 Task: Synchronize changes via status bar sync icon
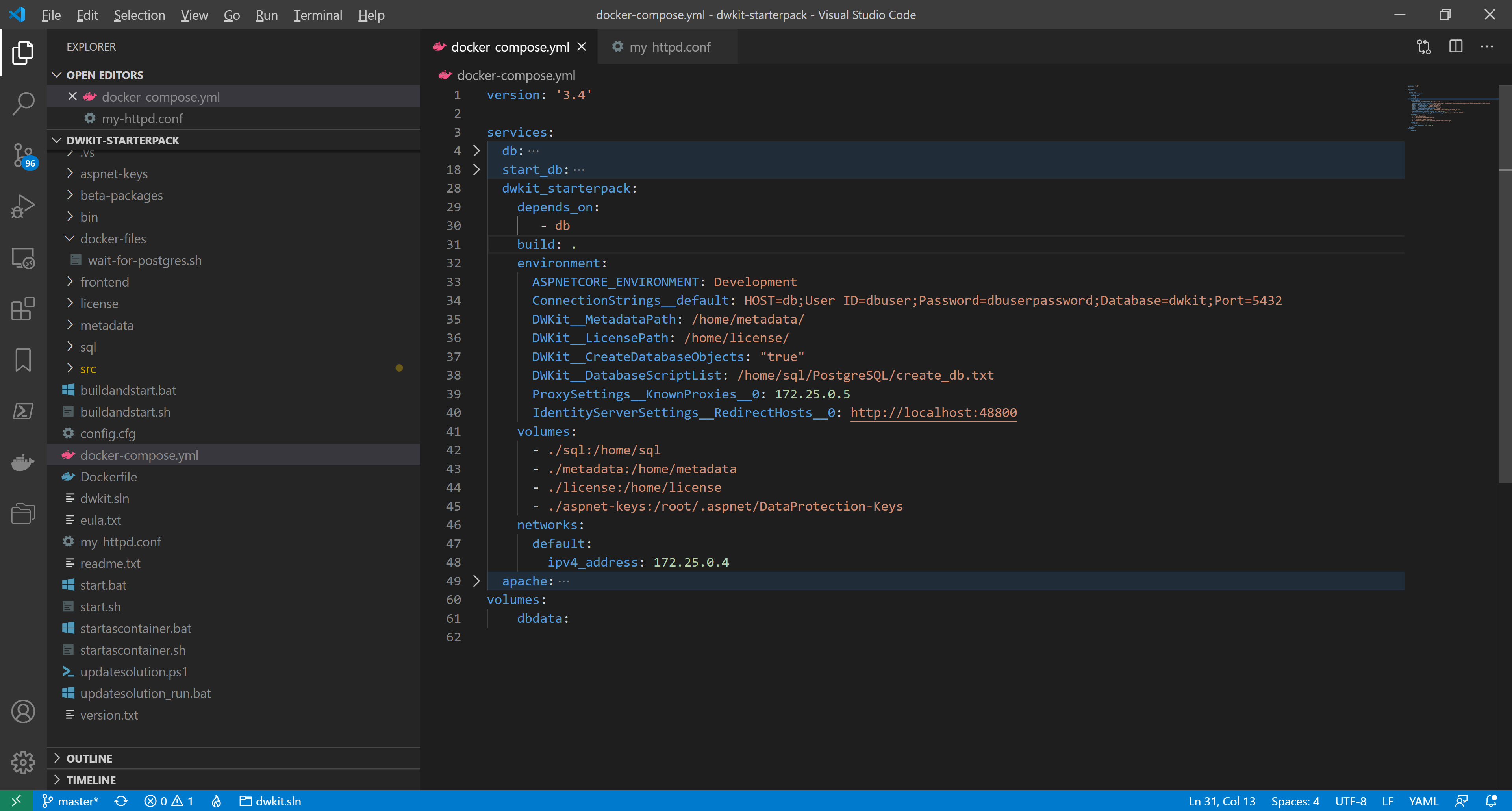point(121,801)
